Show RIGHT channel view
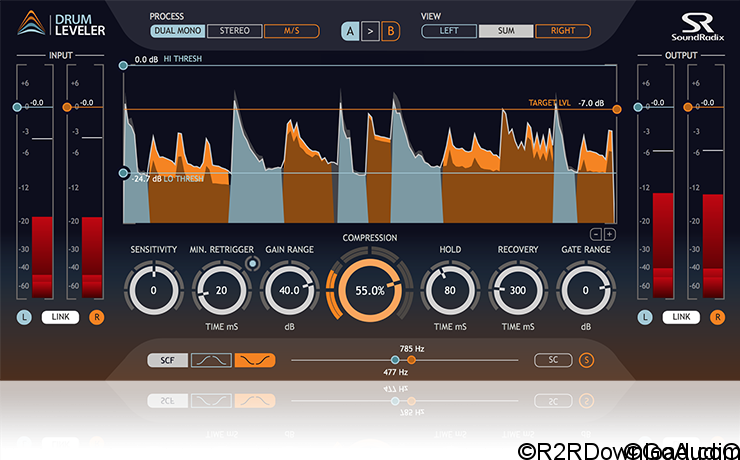The width and height of the screenshot is (740, 460). click(563, 31)
